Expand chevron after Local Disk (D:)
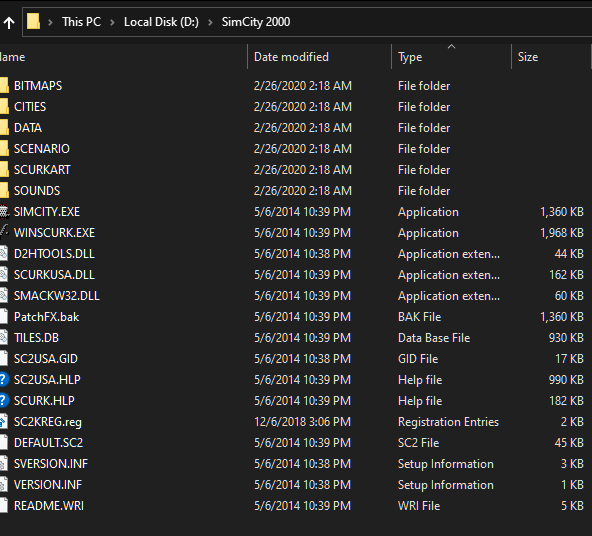The height and width of the screenshot is (536, 592). pos(210,23)
